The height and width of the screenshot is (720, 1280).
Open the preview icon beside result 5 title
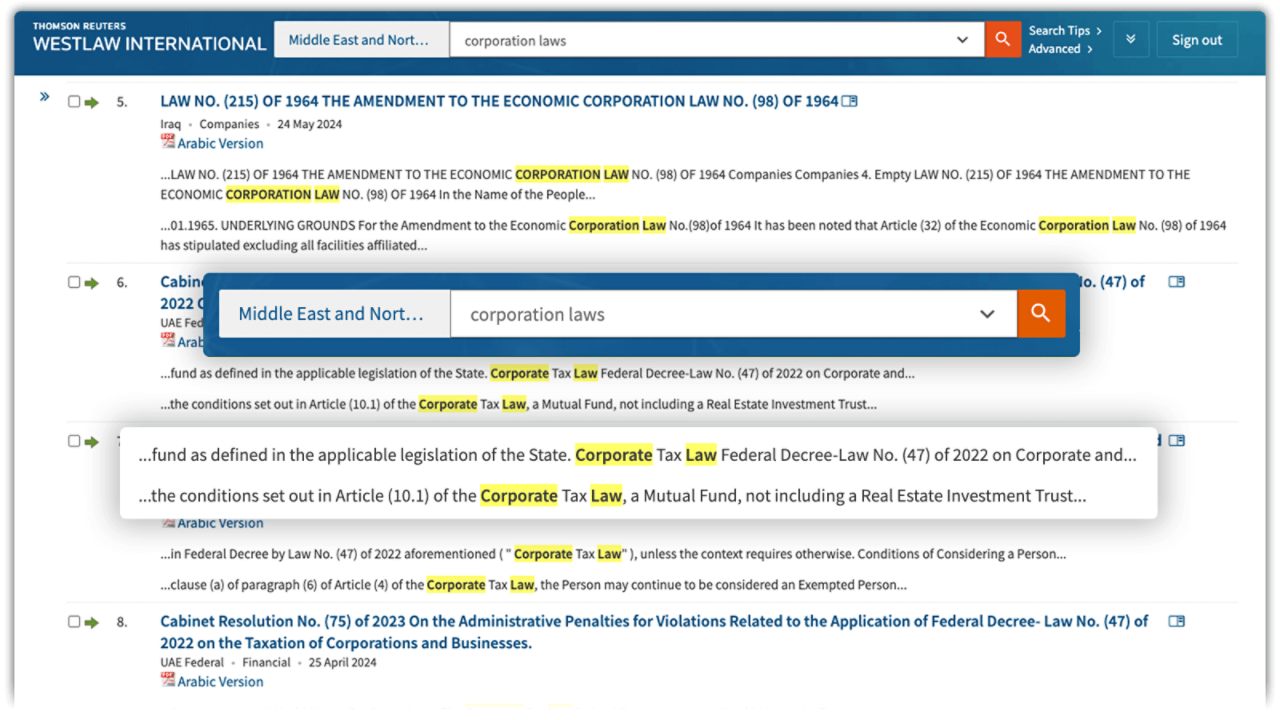point(849,101)
